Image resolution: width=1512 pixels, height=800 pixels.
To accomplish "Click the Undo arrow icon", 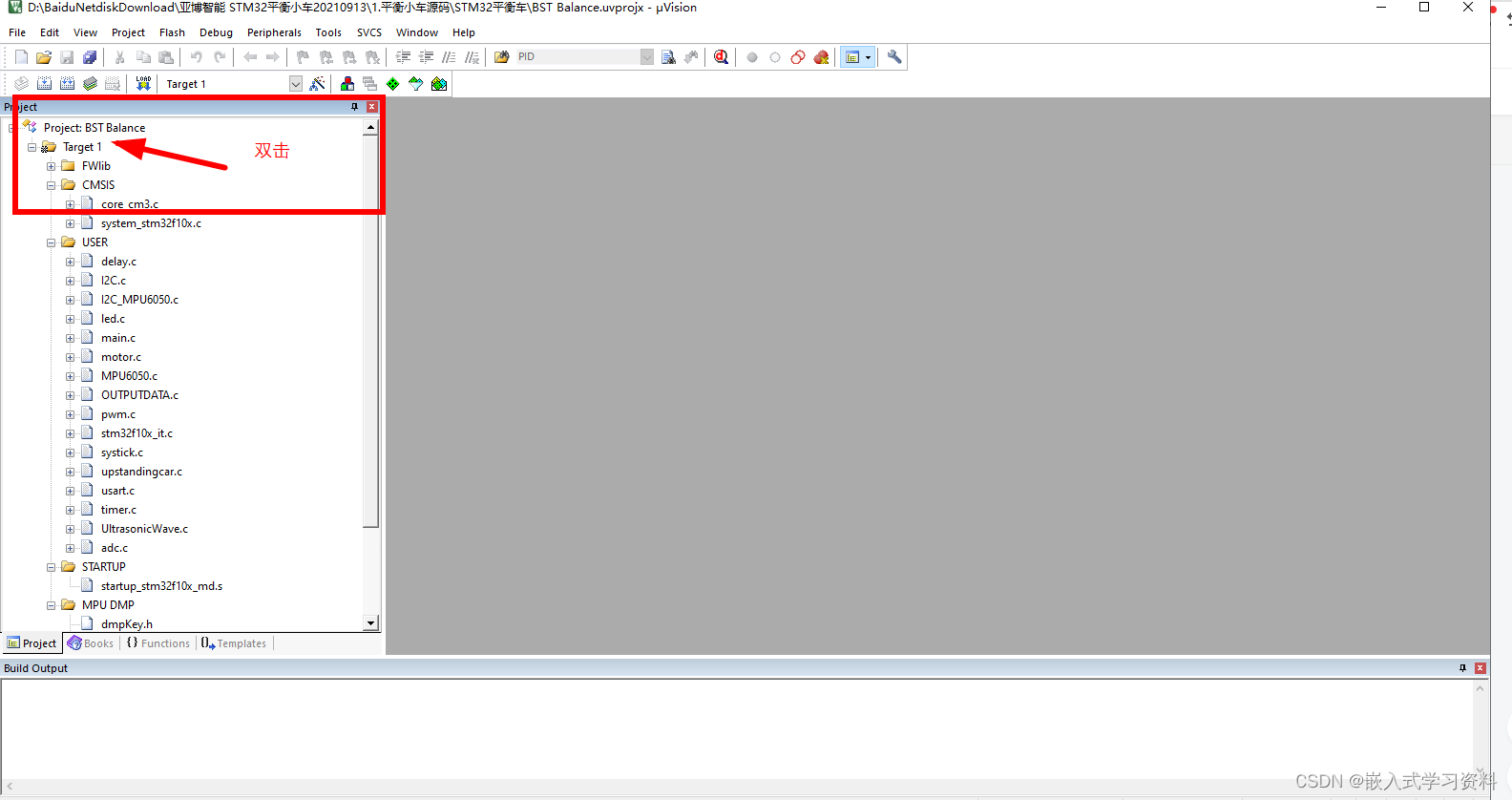I will pyautogui.click(x=197, y=57).
